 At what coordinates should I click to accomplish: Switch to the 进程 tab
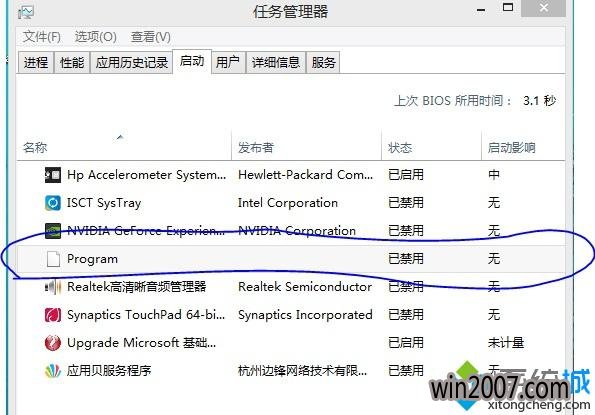36,62
